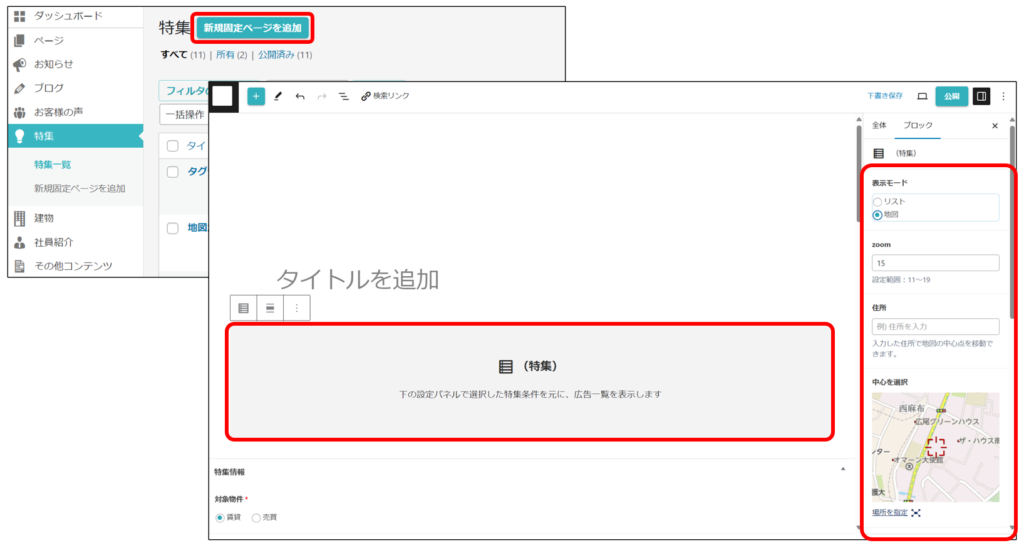Click the block align icon in block toolbar
1024x548 pixels.
pyautogui.click(x=270, y=308)
